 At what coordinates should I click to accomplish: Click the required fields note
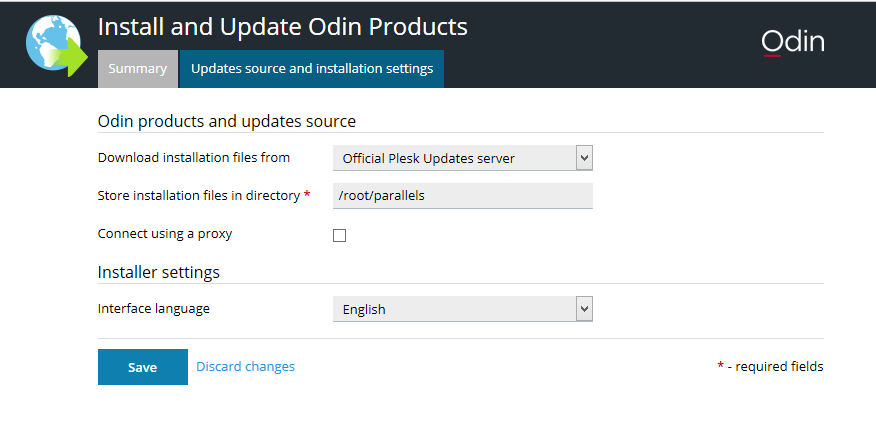[x=770, y=366]
